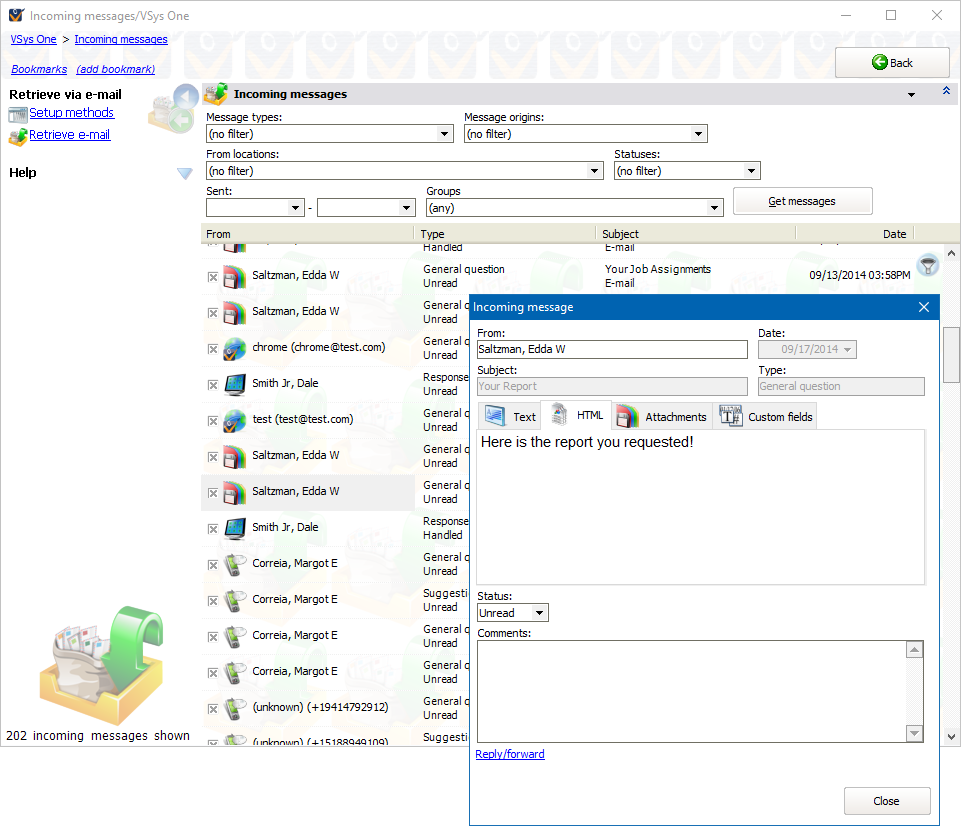961x826 pixels.
Task: Check the box next to test@test.com message
Action: [212, 420]
